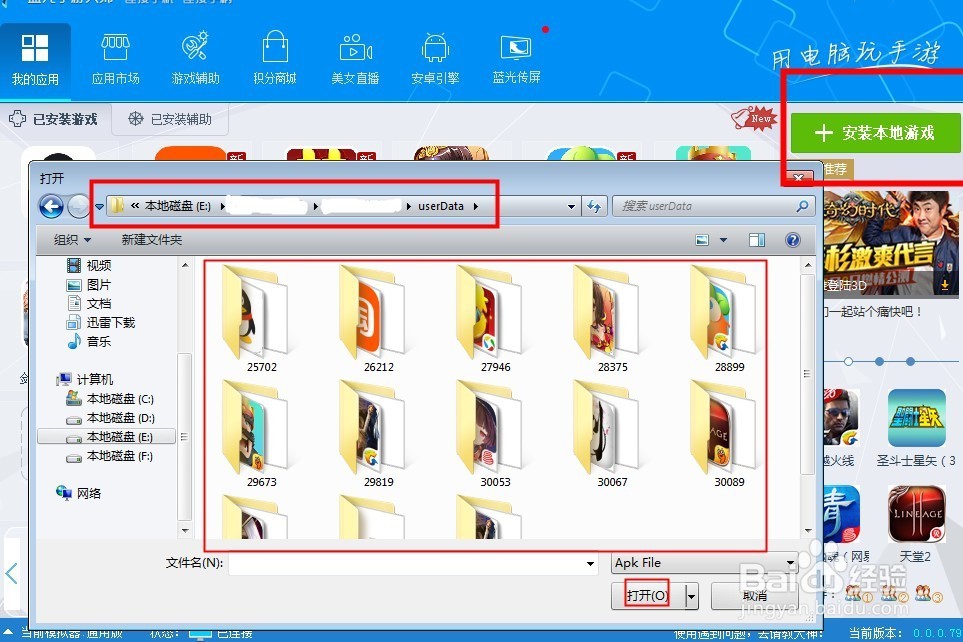Select folder 29819
Image resolution: width=963 pixels, height=642 pixels.
point(378,434)
